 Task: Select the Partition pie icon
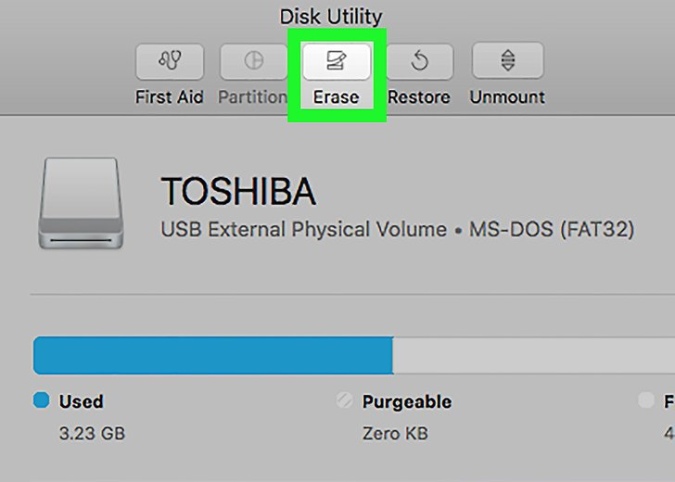click(254, 61)
